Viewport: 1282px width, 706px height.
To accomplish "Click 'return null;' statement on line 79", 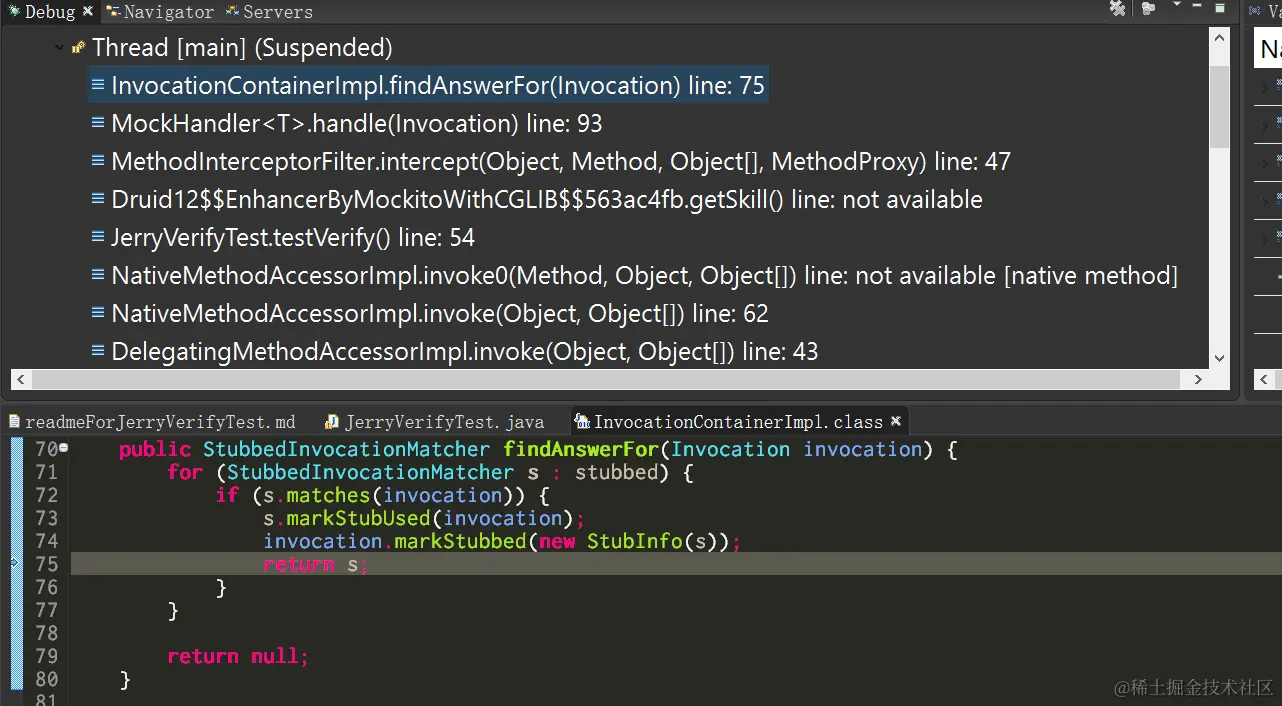I will click(238, 656).
